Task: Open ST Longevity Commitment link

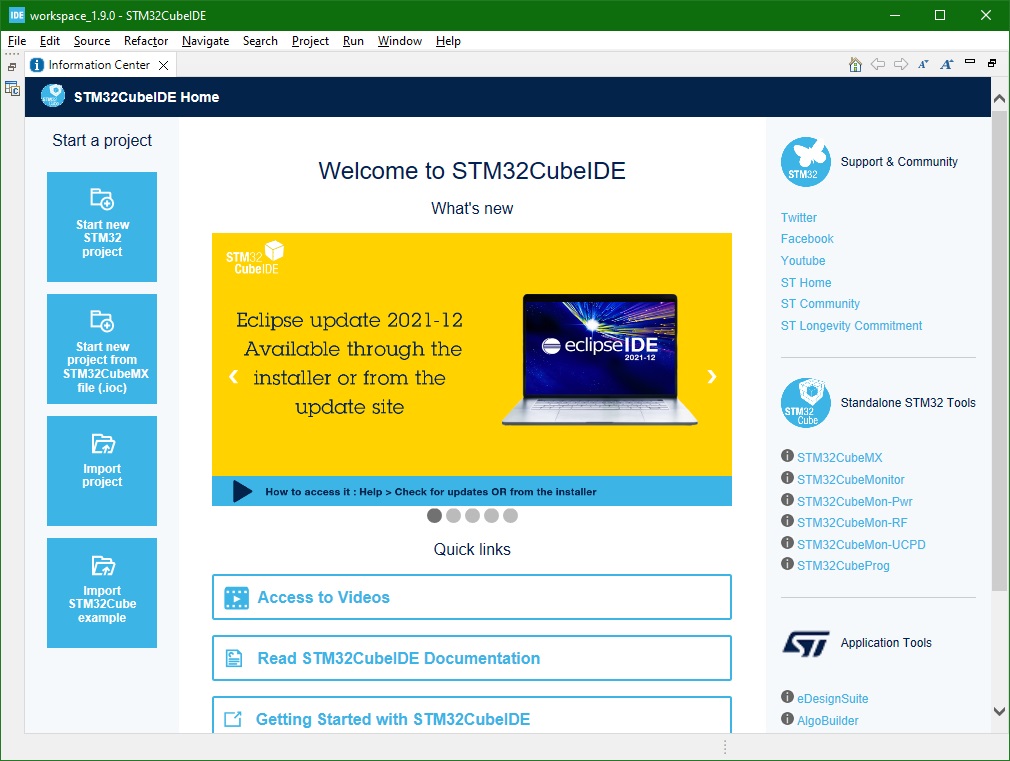Action: pos(851,326)
